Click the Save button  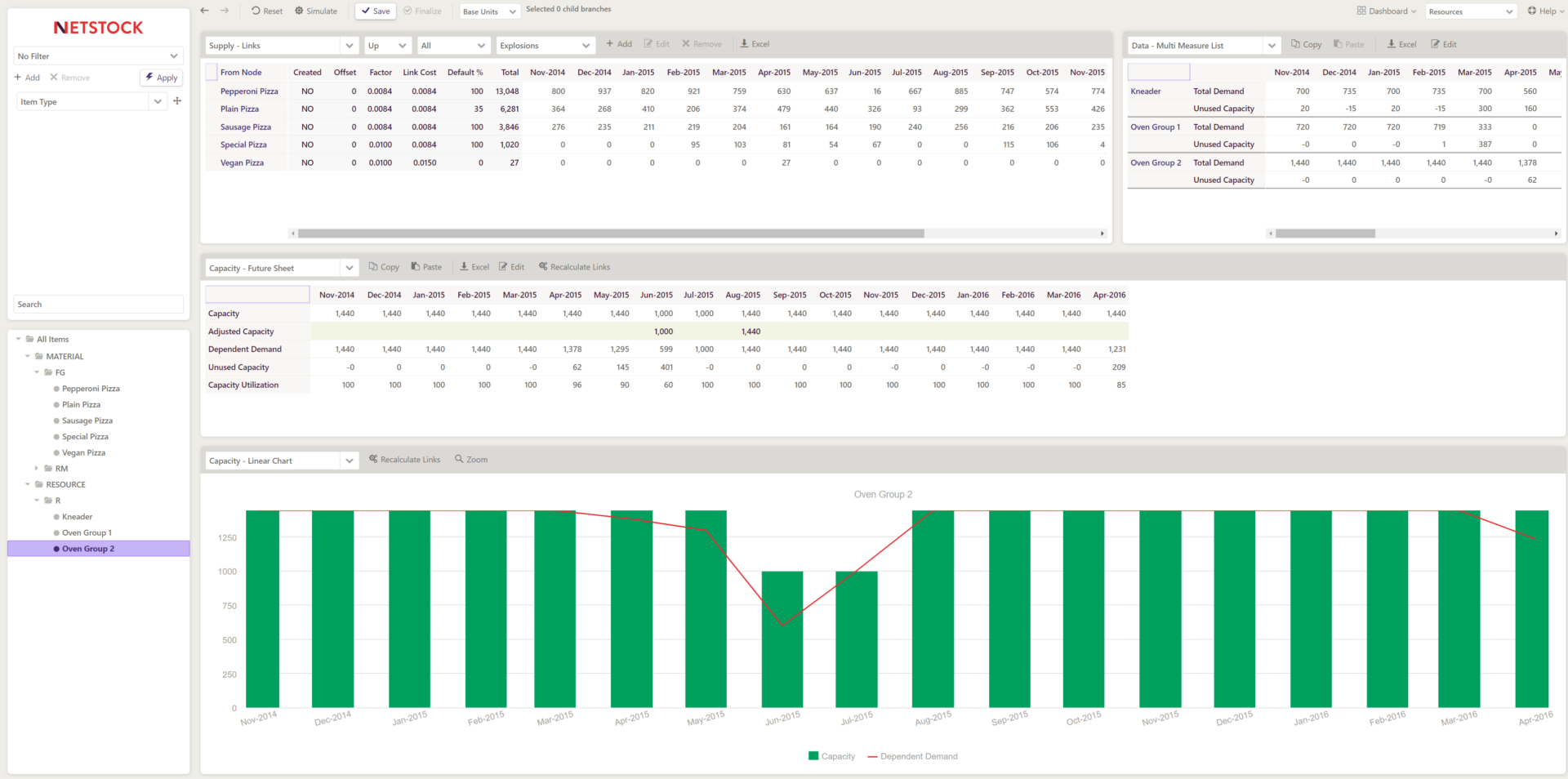point(376,11)
